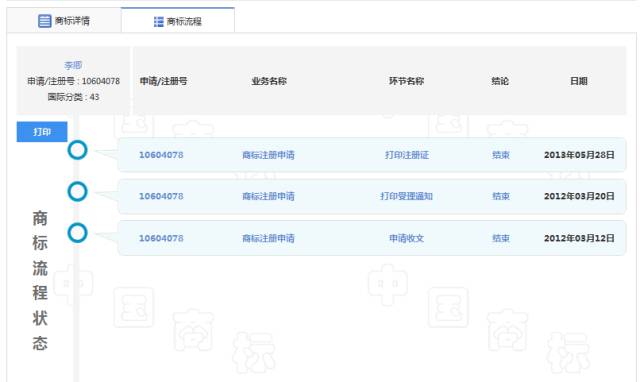Screen dimensions: 640x382
Task: Click the 打印 button
Action: point(42,132)
